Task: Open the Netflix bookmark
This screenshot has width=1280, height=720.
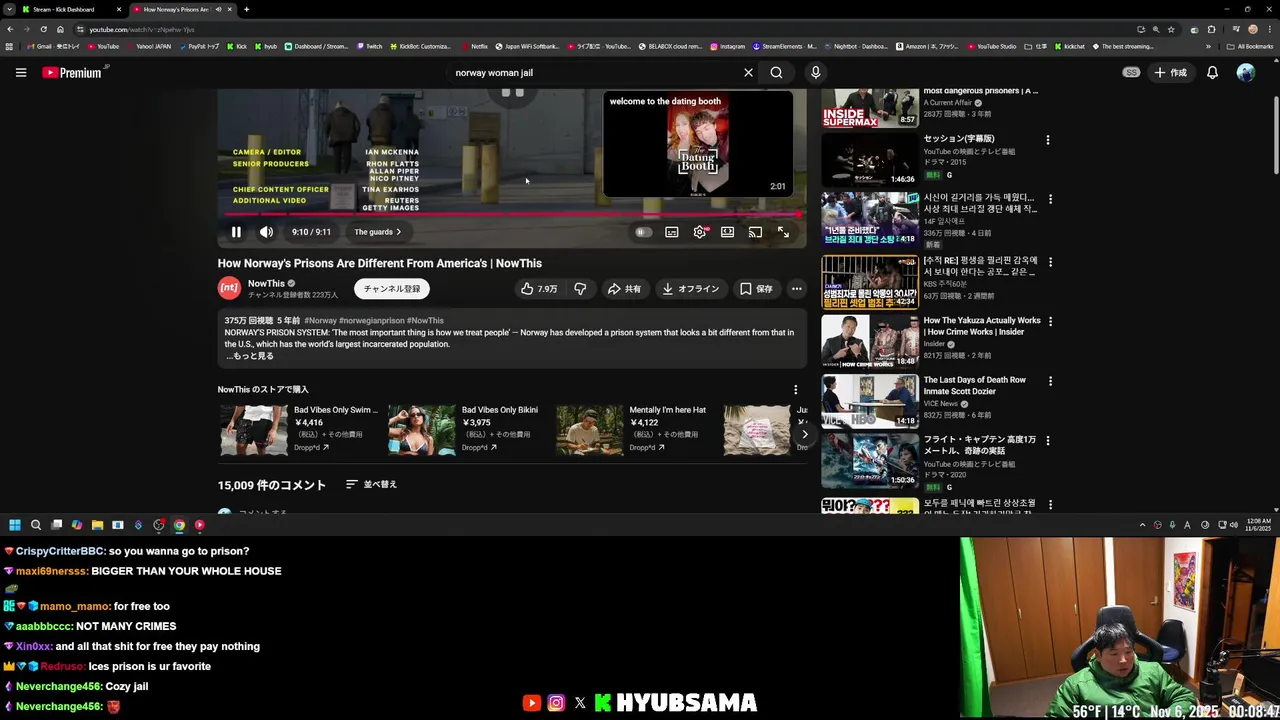Action: click(474, 46)
